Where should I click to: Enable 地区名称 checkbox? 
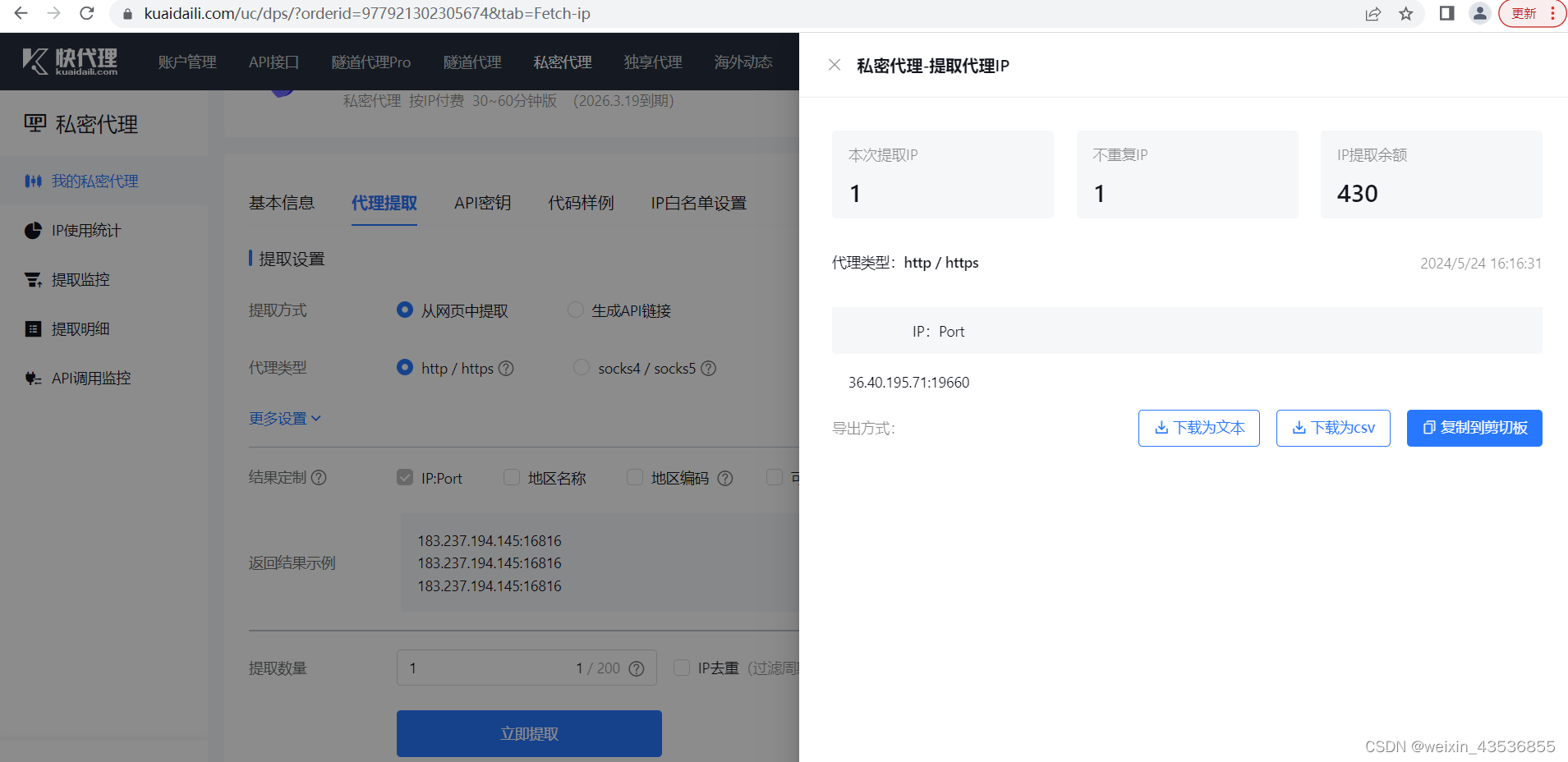[x=512, y=477]
